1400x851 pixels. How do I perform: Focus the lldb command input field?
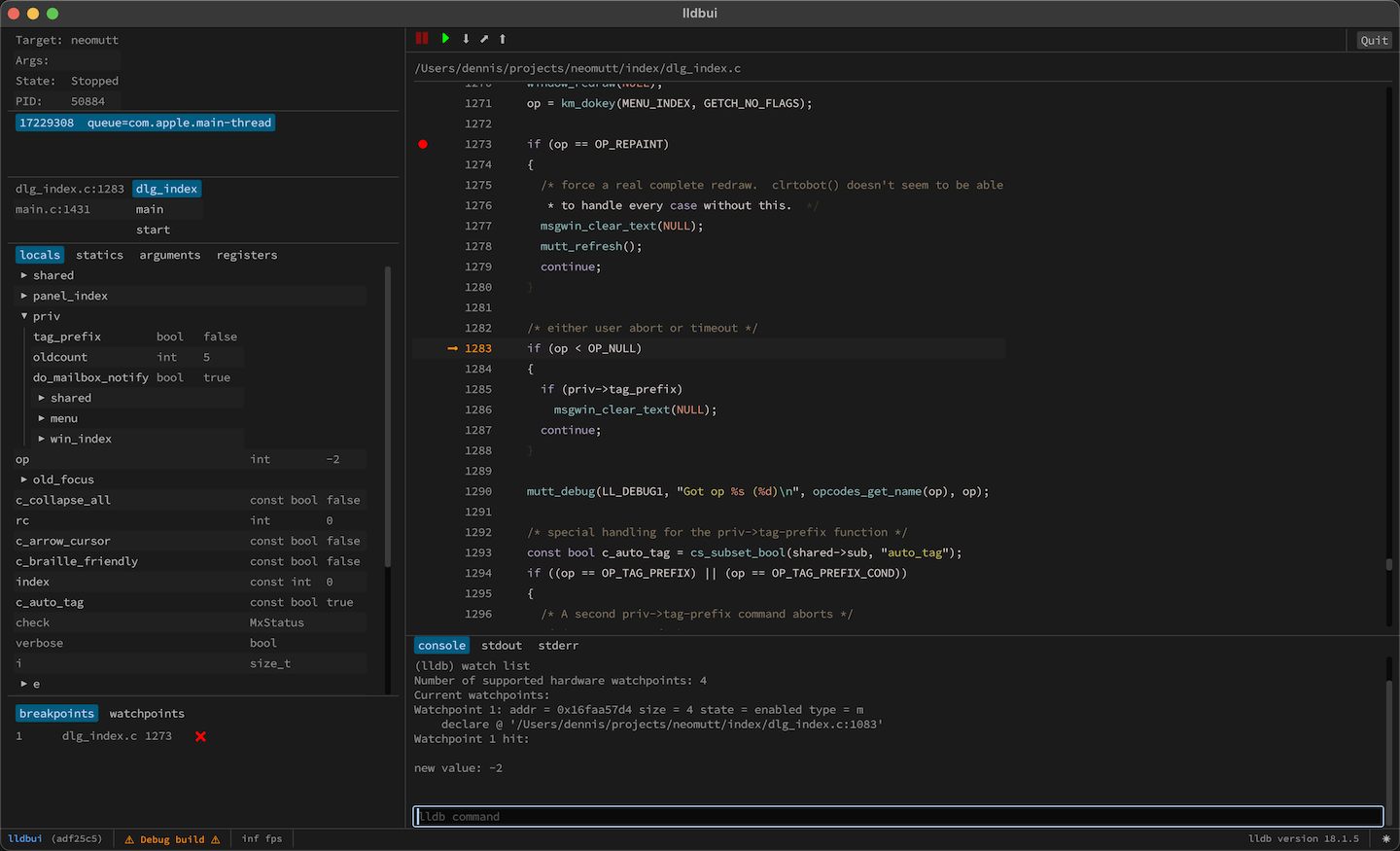click(x=897, y=816)
